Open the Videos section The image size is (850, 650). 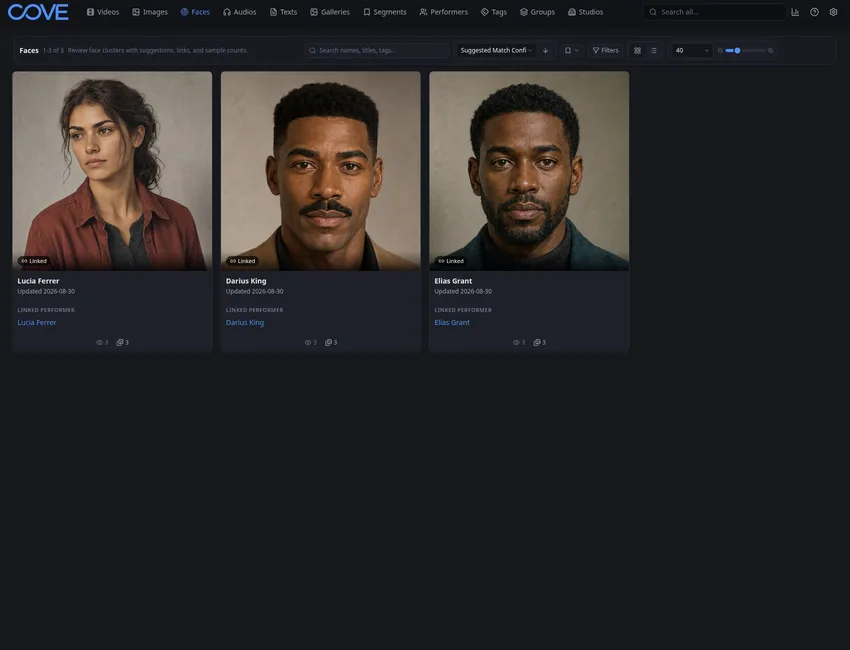[x=103, y=12]
